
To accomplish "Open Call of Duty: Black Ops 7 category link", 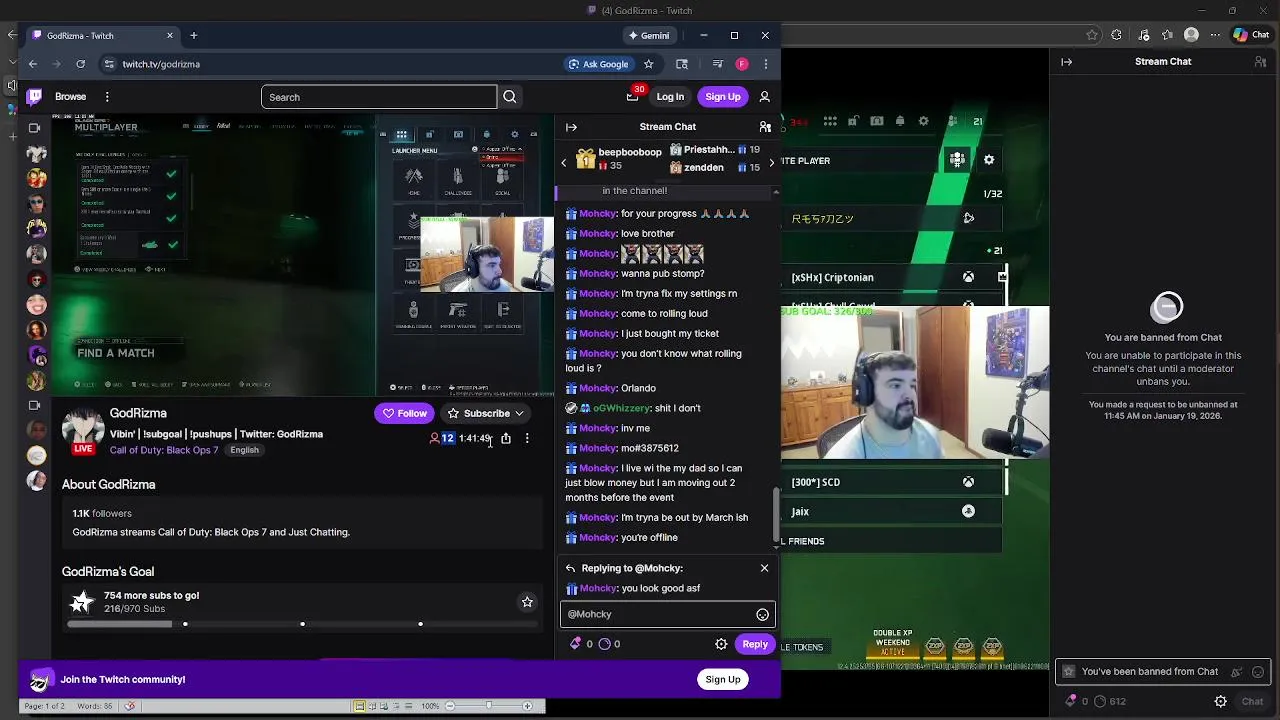I will tap(164, 450).
